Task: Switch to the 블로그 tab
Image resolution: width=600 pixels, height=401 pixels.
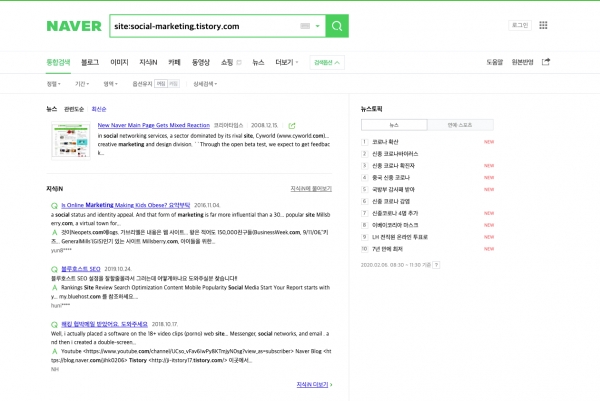Action: click(x=90, y=62)
